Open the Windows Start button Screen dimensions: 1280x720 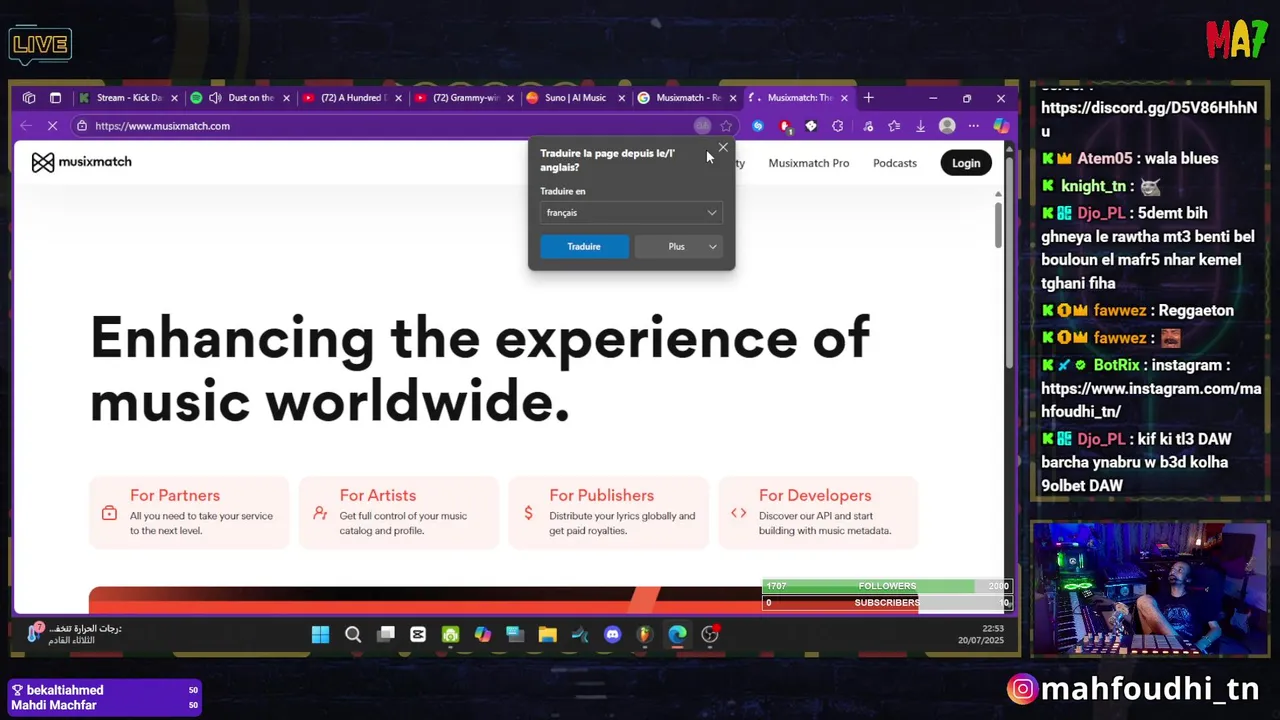click(320, 634)
